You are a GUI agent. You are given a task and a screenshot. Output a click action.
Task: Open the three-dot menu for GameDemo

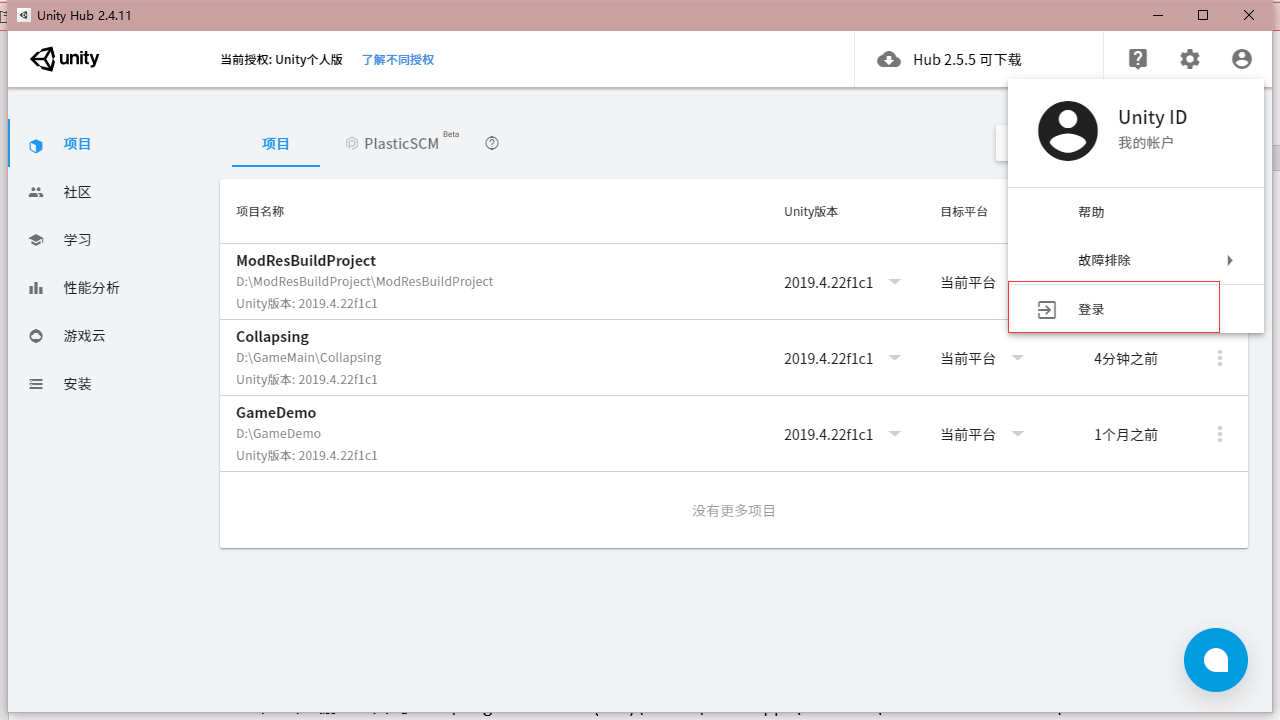pyautogui.click(x=1220, y=434)
